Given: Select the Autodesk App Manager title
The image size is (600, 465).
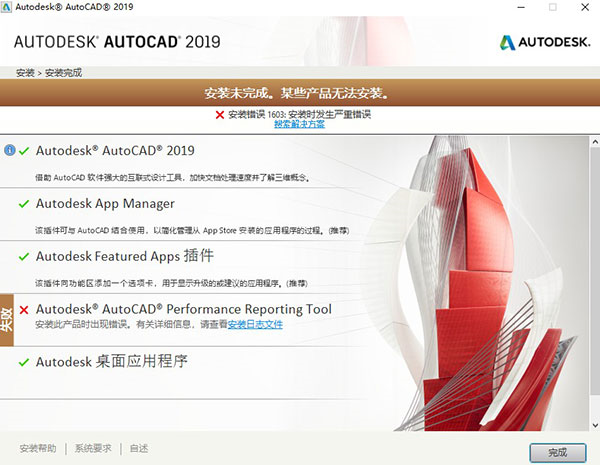Looking at the screenshot, I should 105,204.
